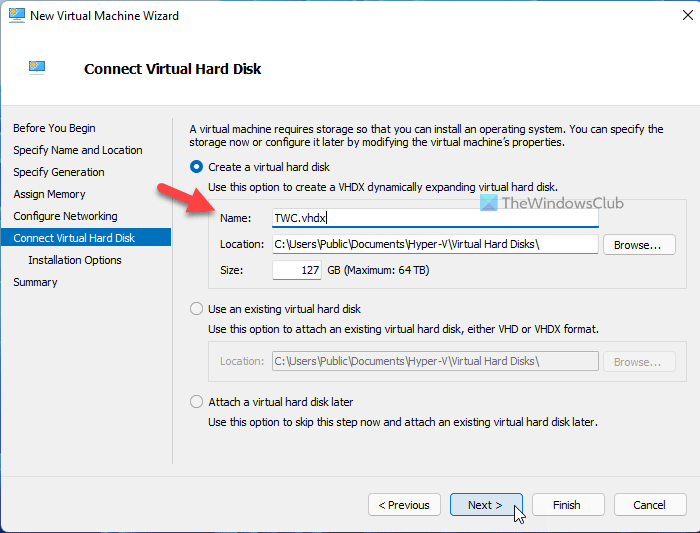Open the Summary step

tap(35, 282)
